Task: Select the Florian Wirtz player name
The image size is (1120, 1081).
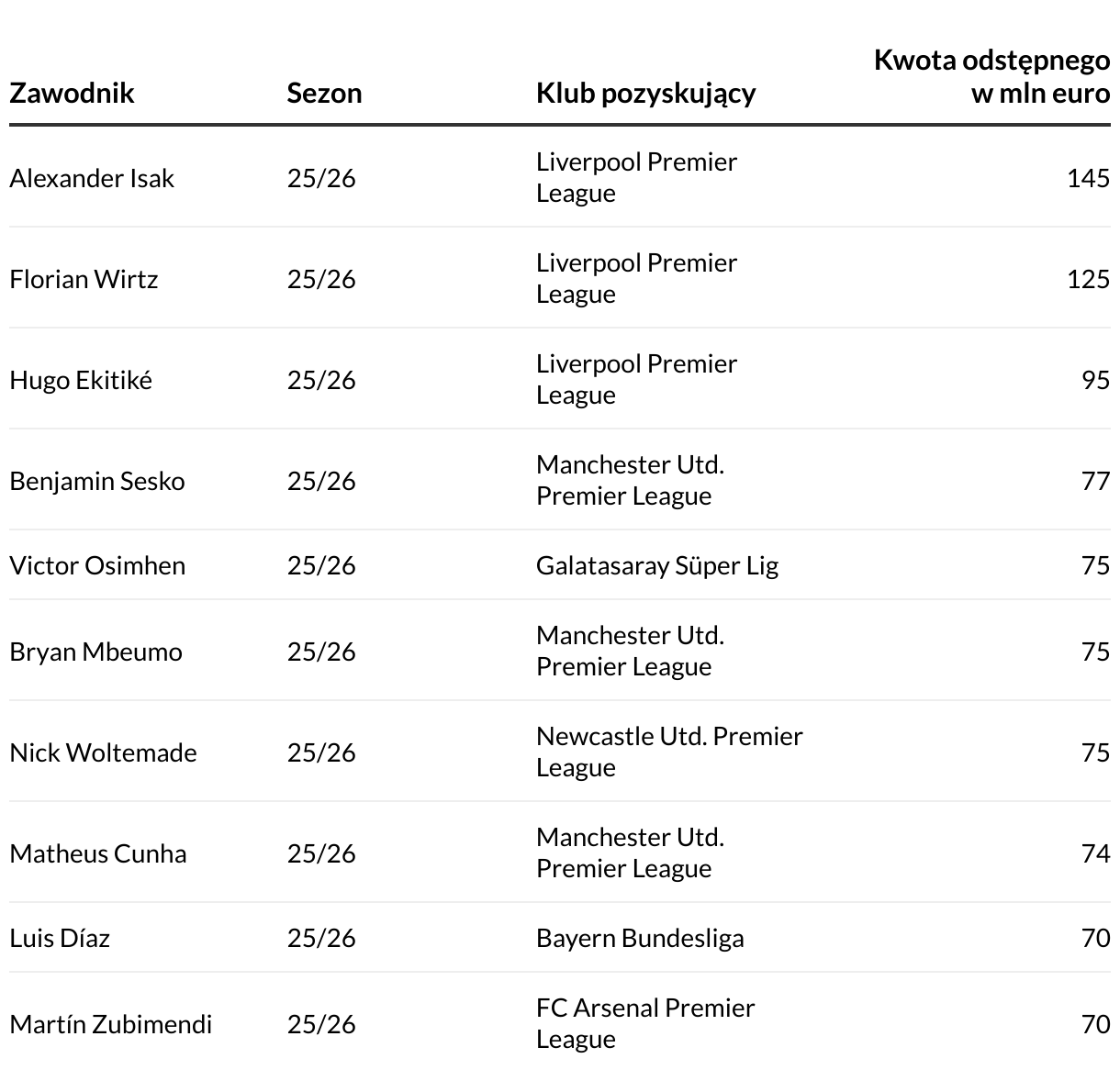Action: click(x=84, y=279)
